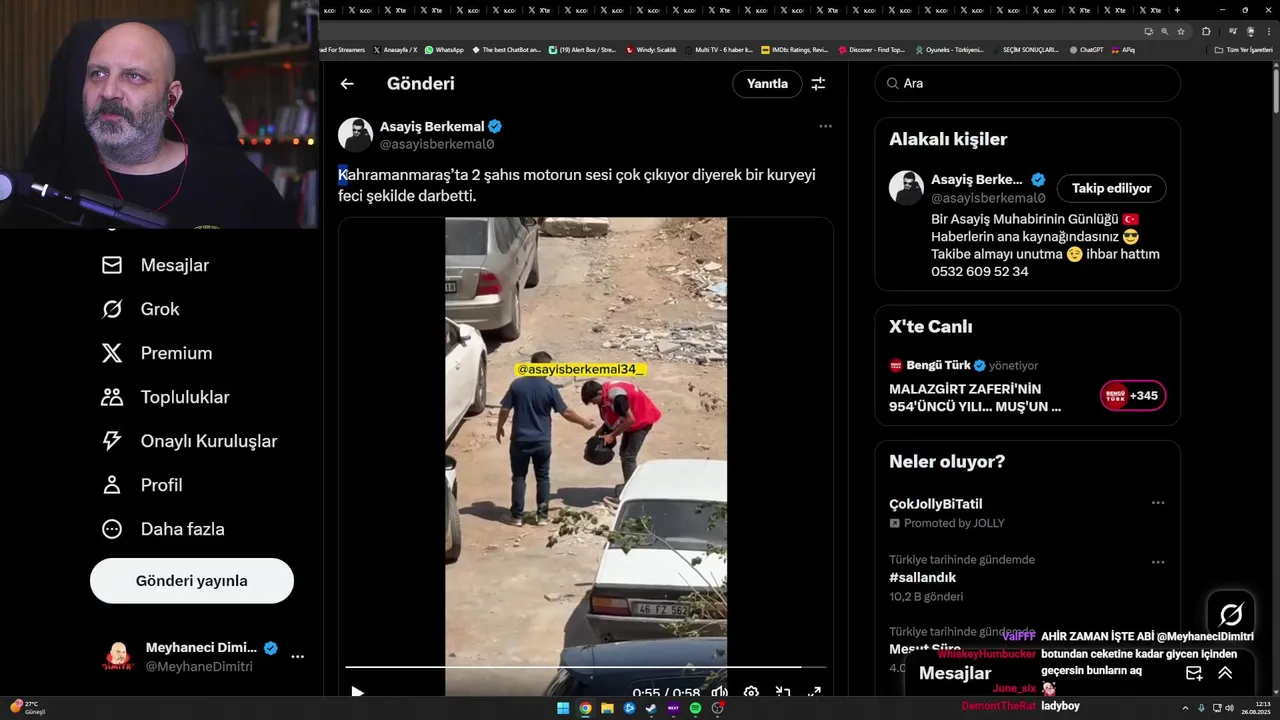Join Bengü Türk live +345 listeners
The image size is (1280, 720).
point(1133,396)
